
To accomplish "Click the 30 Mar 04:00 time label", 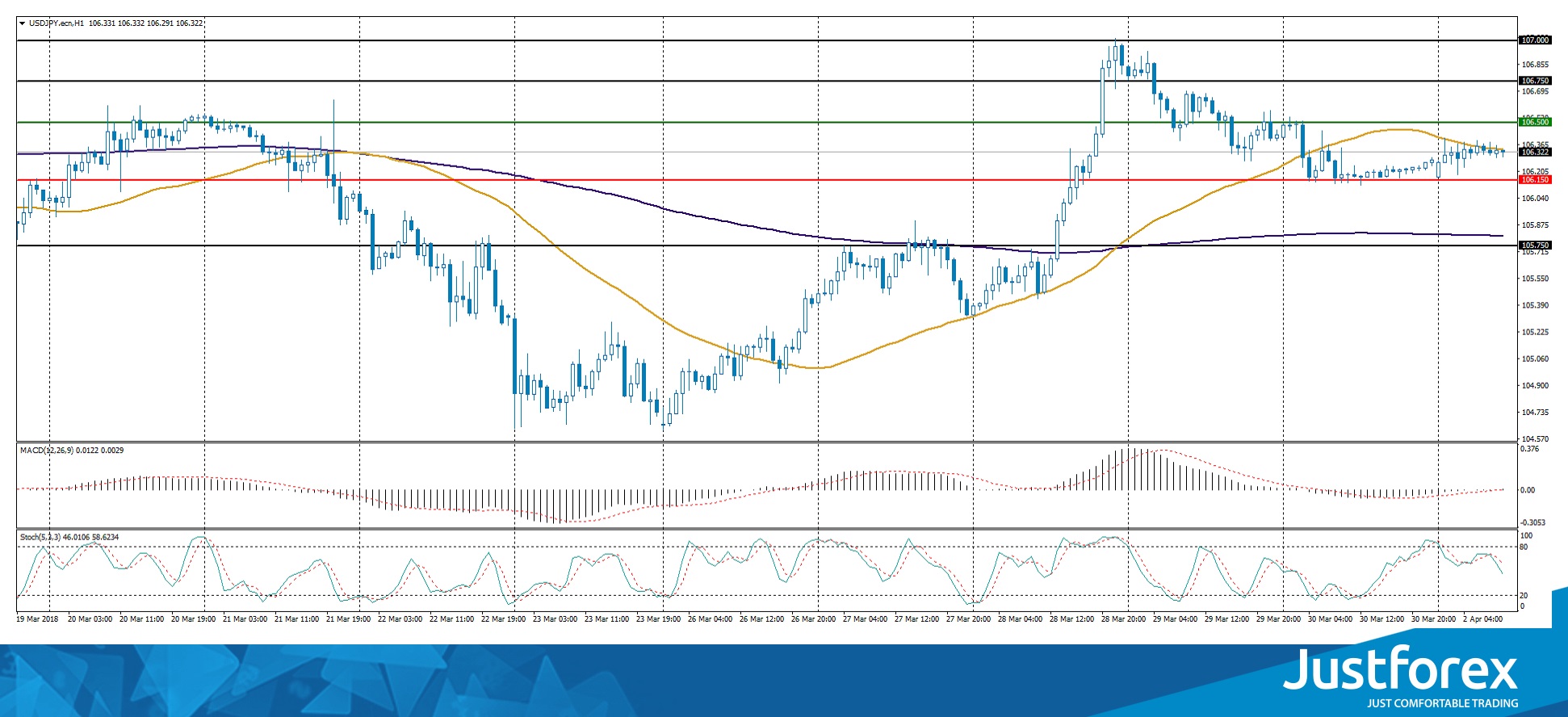I will tap(1330, 619).
